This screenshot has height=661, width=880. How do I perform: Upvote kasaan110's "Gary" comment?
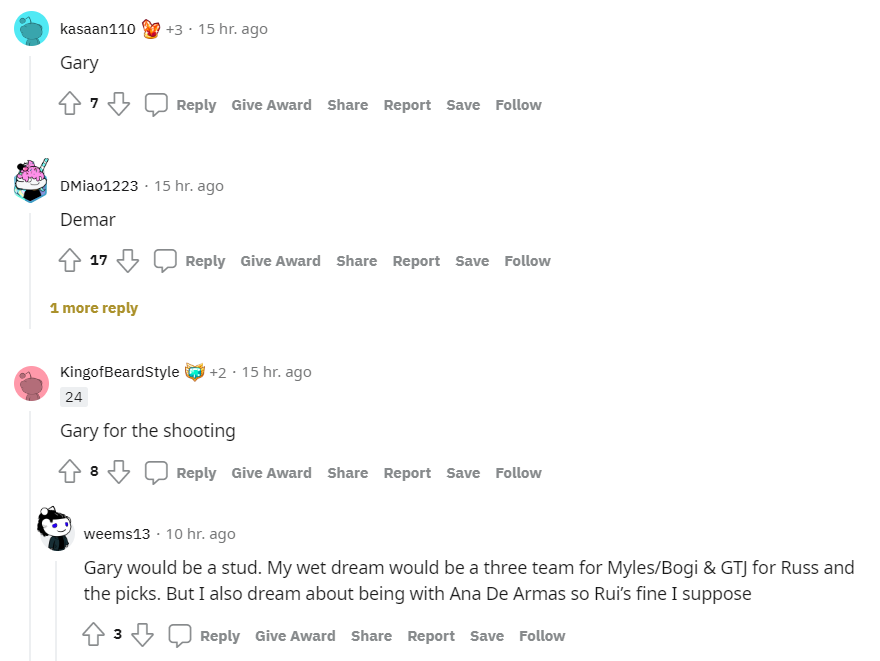coord(69,104)
